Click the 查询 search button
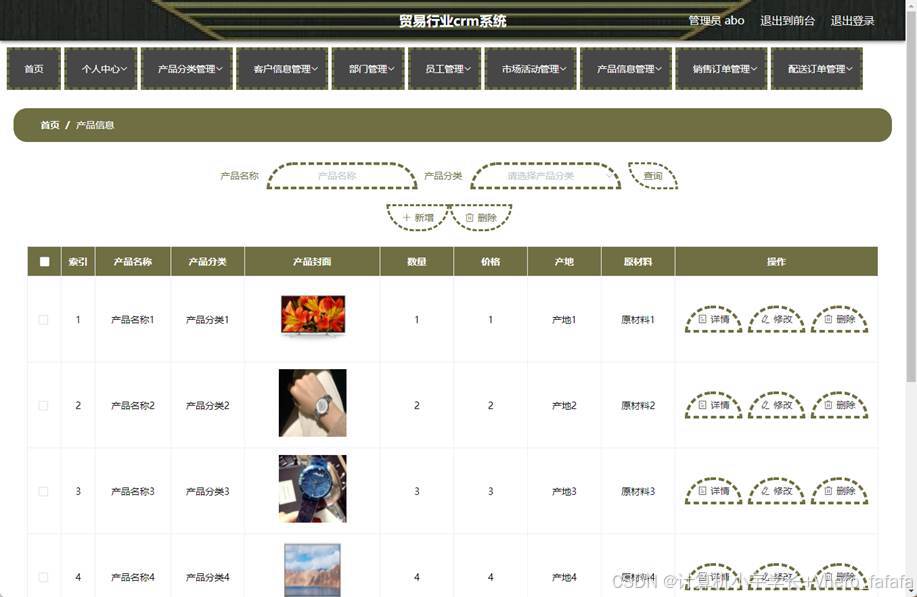Image resolution: width=917 pixels, height=597 pixels. click(x=653, y=176)
